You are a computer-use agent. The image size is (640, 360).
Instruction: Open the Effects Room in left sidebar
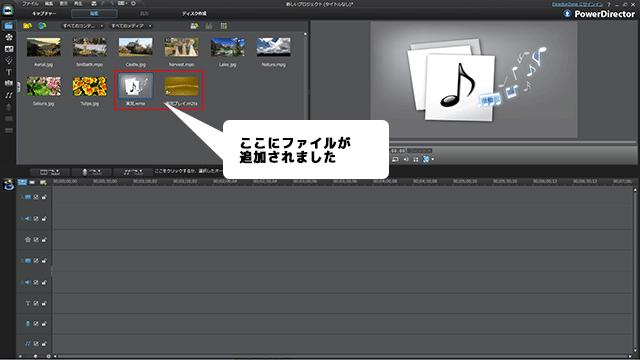[9, 37]
